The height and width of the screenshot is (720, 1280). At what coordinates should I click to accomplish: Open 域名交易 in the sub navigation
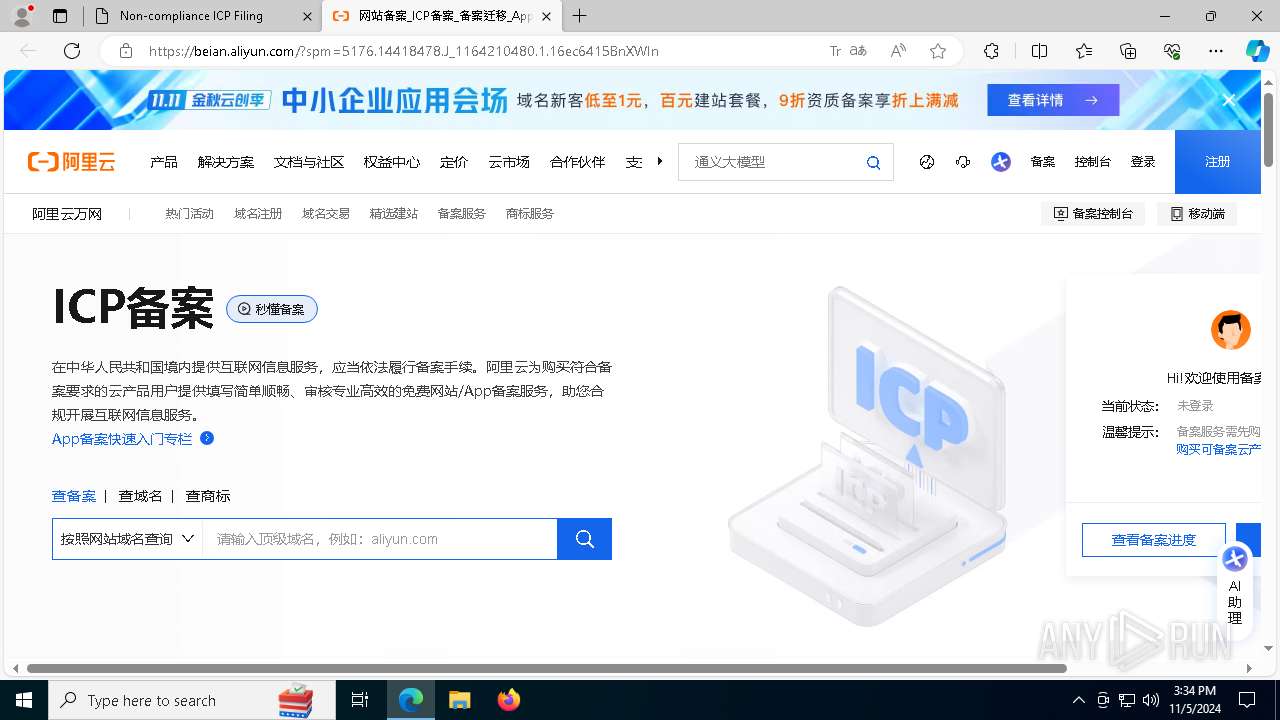click(326, 214)
